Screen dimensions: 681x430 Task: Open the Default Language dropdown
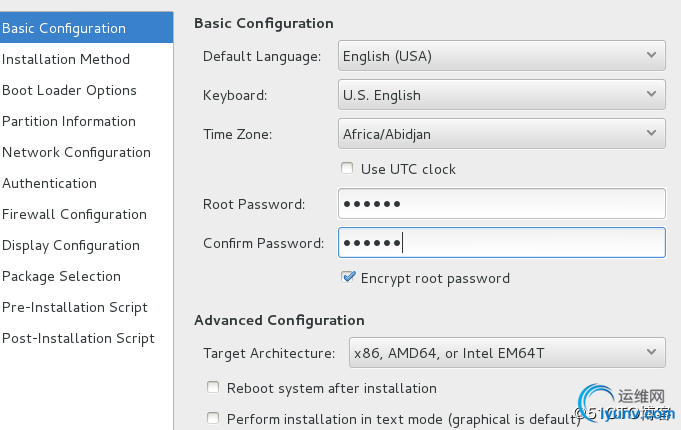pos(502,56)
